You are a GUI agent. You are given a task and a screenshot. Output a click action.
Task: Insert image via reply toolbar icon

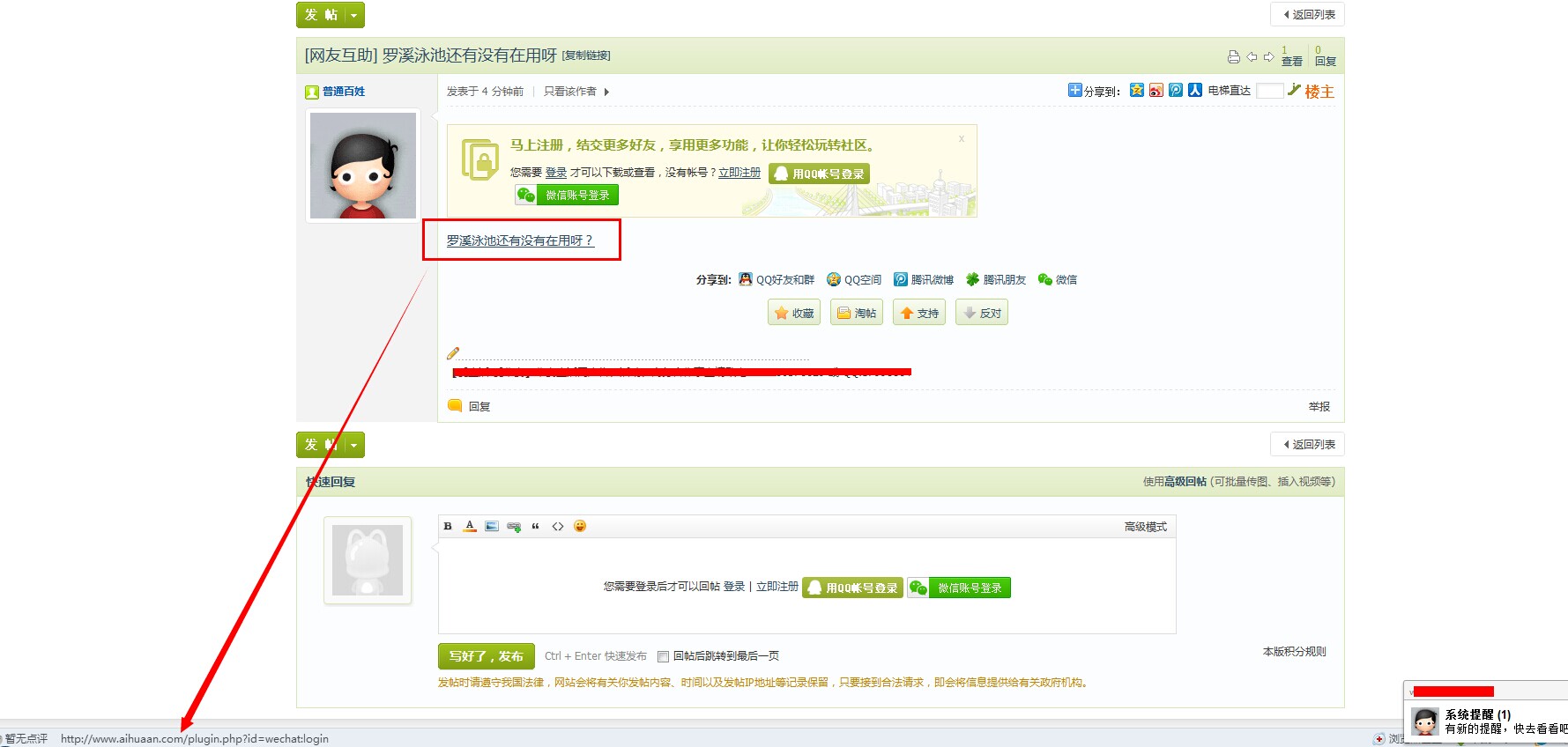(x=492, y=526)
